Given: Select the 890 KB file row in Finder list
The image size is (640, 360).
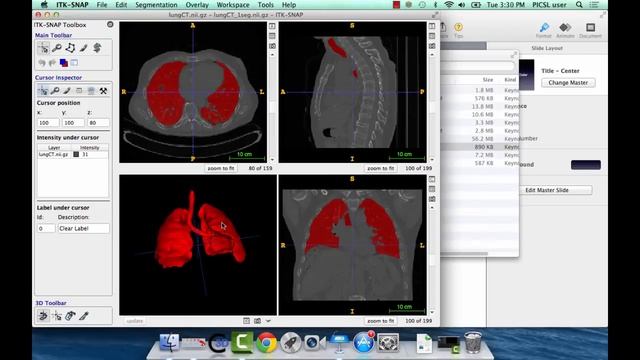Looking at the screenshot, I should click(480, 147).
